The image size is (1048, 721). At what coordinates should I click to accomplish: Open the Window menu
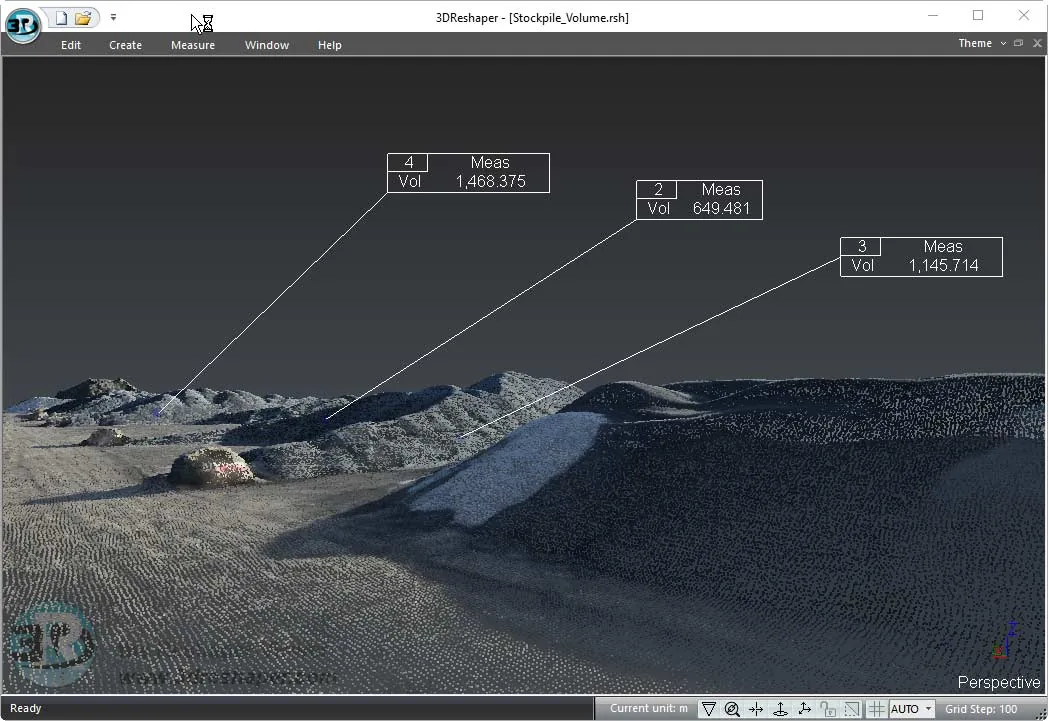(267, 45)
